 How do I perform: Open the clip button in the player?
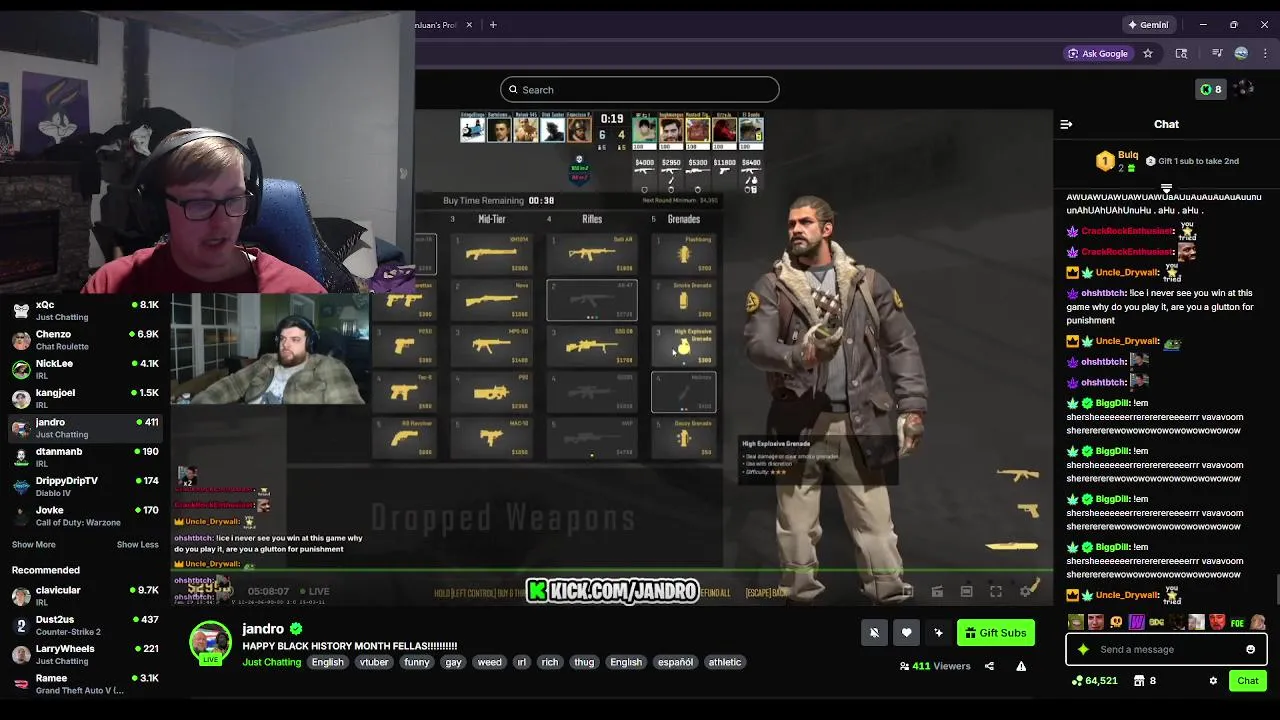pos(937,591)
